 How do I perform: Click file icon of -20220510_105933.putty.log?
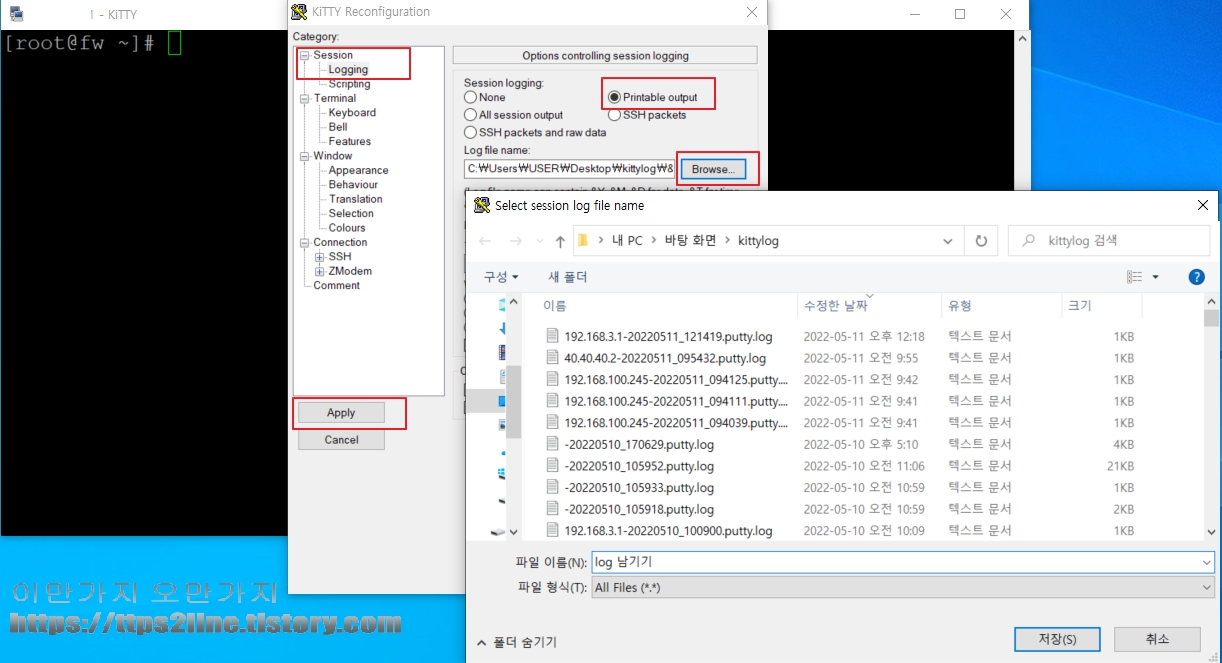coord(553,487)
